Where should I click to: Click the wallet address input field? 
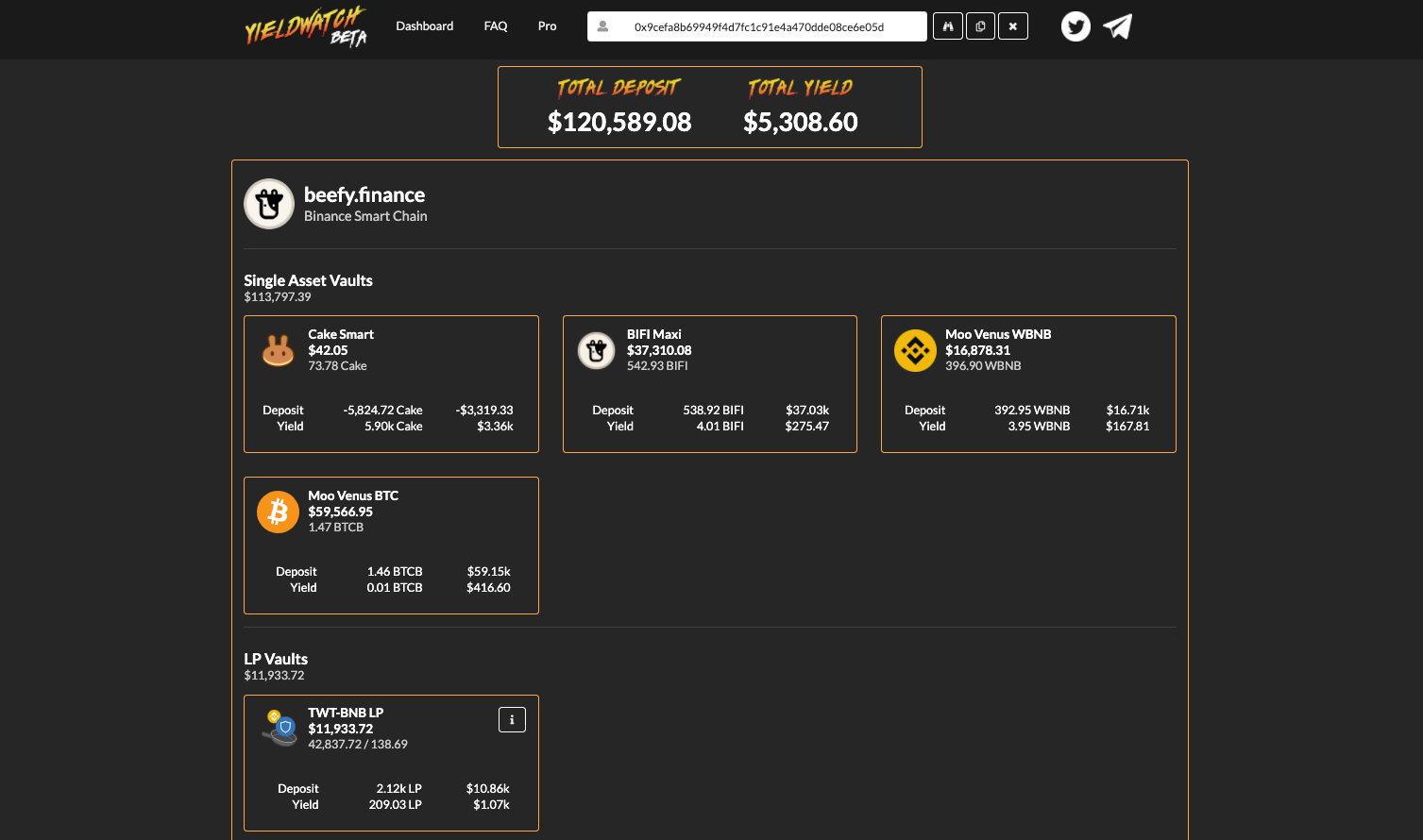pyautogui.click(x=758, y=26)
